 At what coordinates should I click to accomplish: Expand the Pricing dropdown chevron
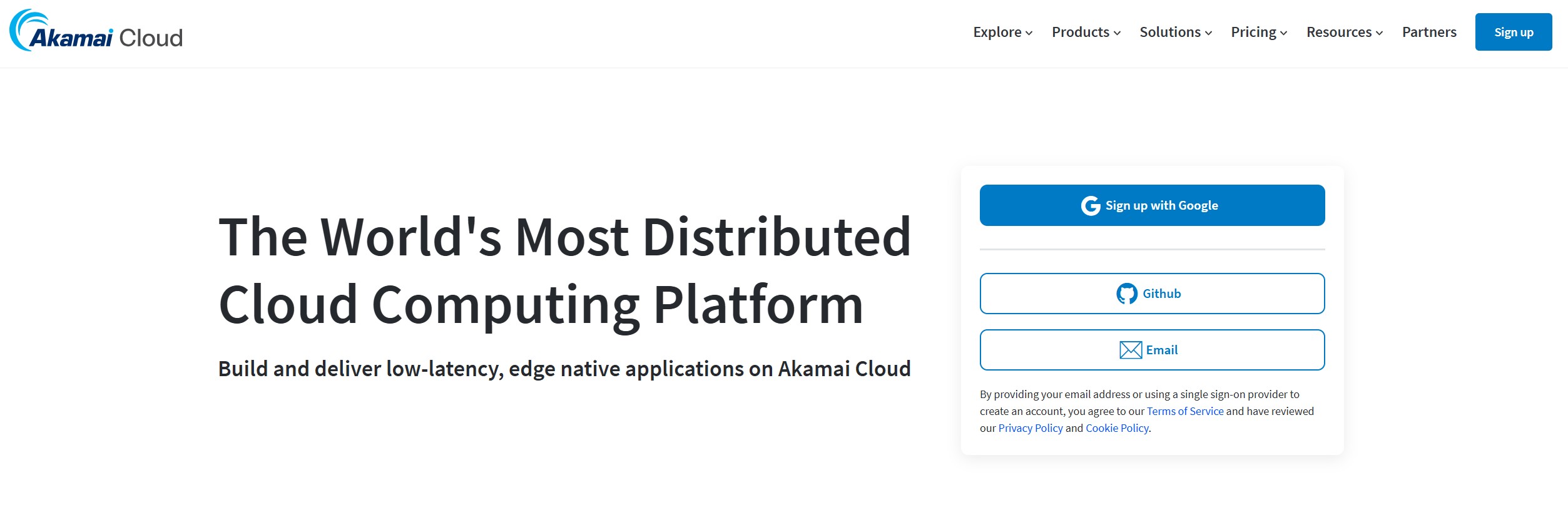pos(1283,33)
